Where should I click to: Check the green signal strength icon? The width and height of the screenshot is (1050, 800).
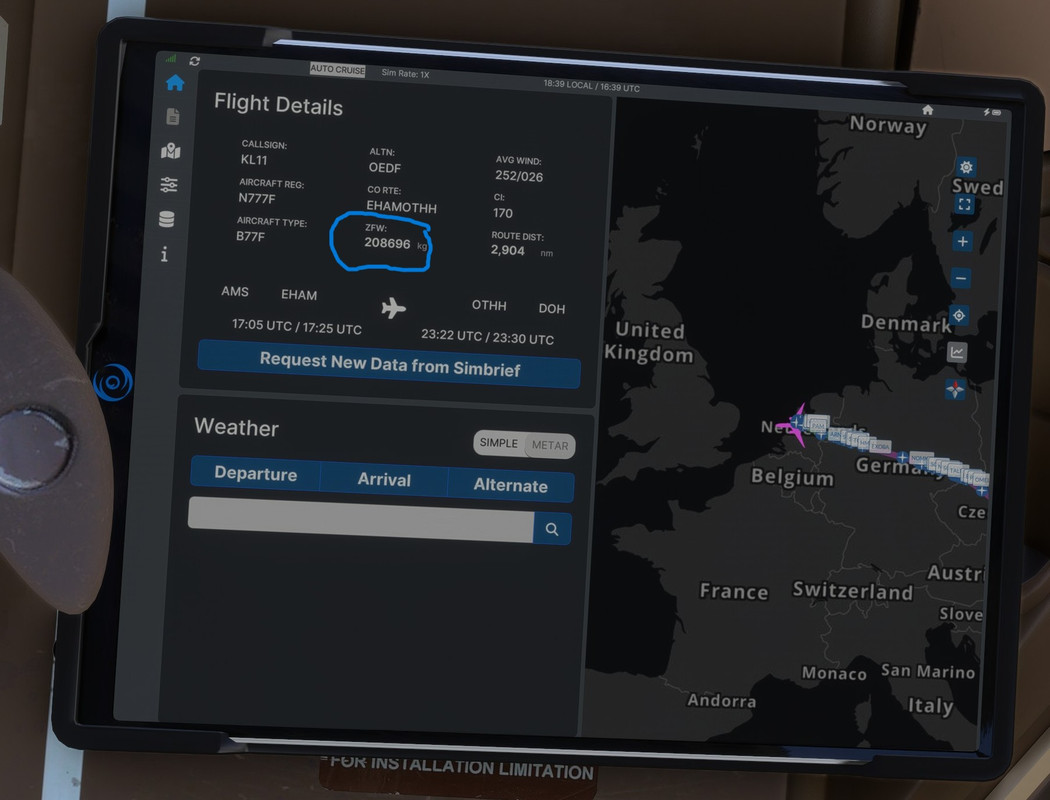click(x=171, y=59)
